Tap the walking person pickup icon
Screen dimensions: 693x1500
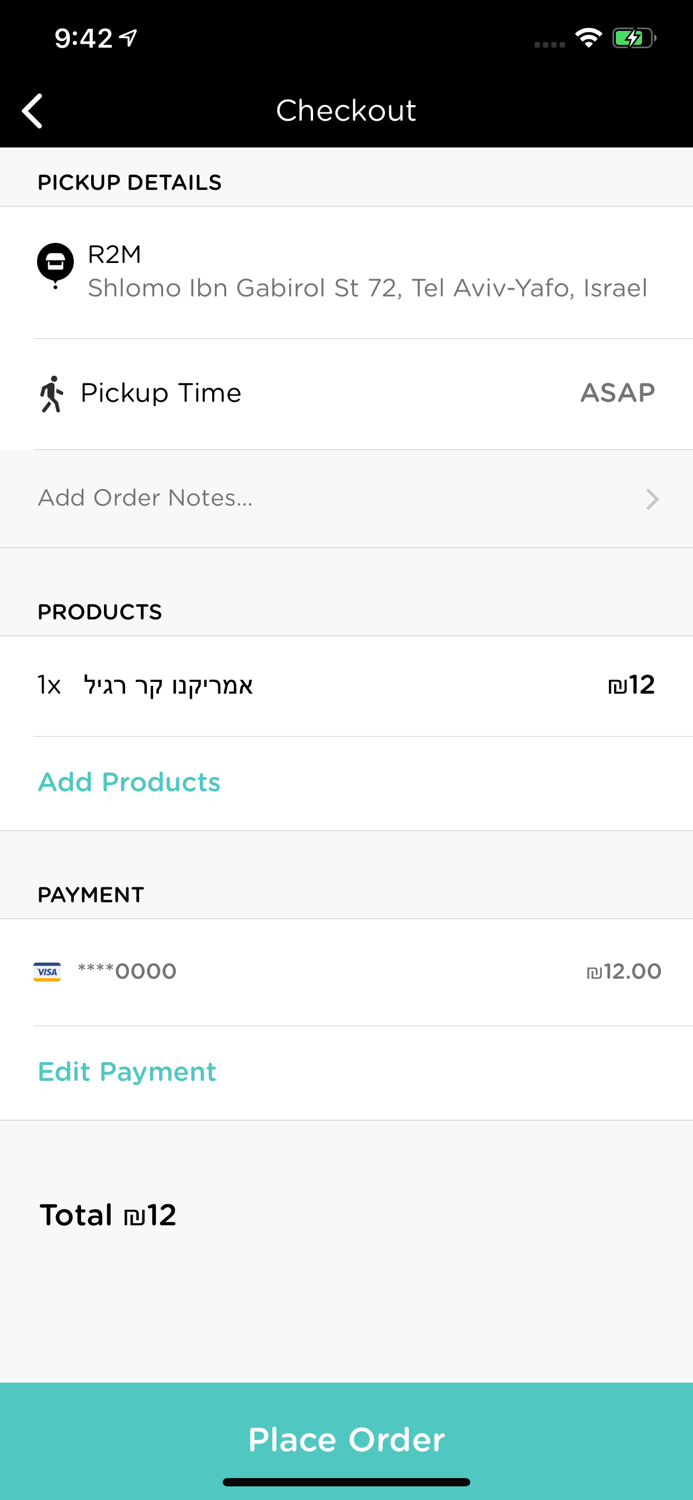pos(51,394)
